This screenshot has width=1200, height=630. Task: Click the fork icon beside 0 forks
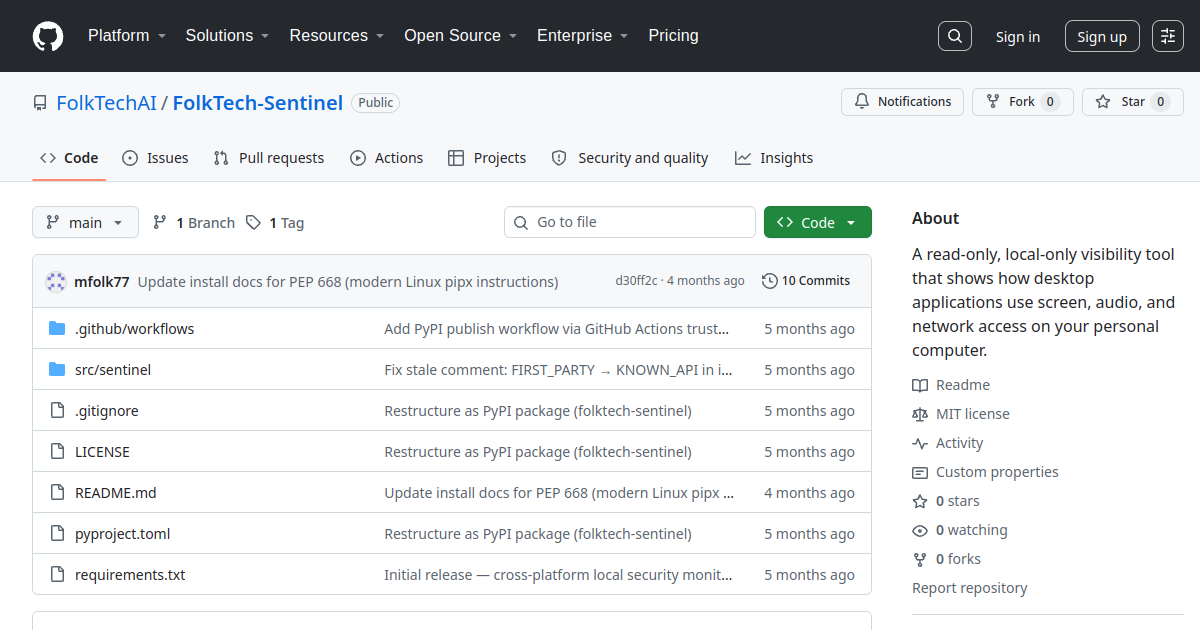pyautogui.click(x=920, y=559)
